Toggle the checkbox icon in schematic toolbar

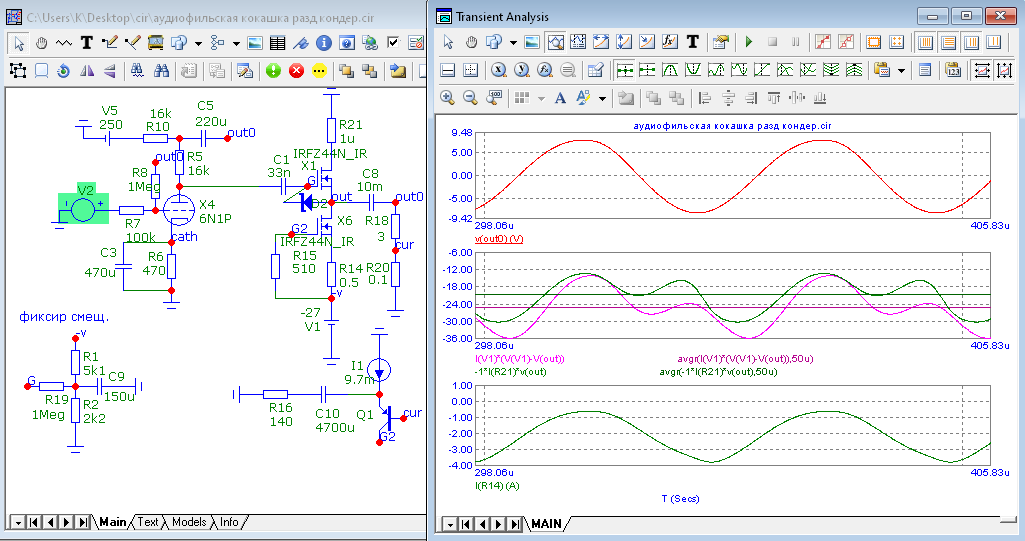click(393, 43)
